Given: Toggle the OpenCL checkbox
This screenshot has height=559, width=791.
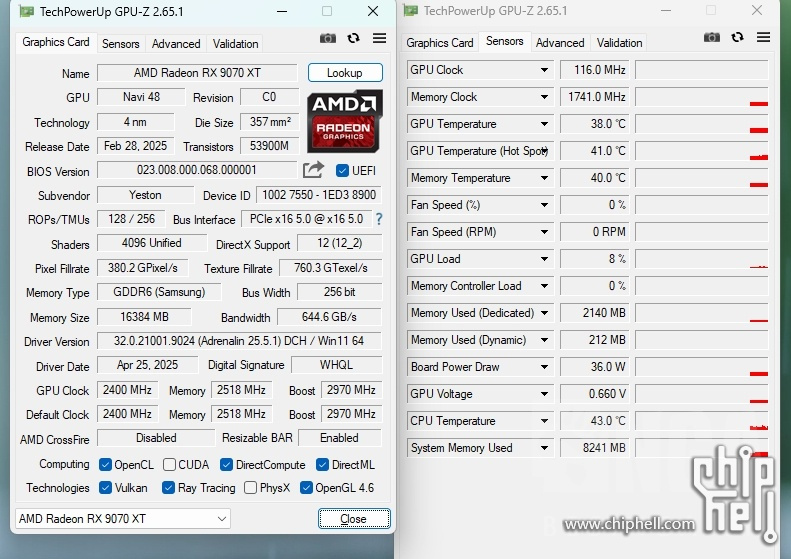Looking at the screenshot, I should (105, 465).
